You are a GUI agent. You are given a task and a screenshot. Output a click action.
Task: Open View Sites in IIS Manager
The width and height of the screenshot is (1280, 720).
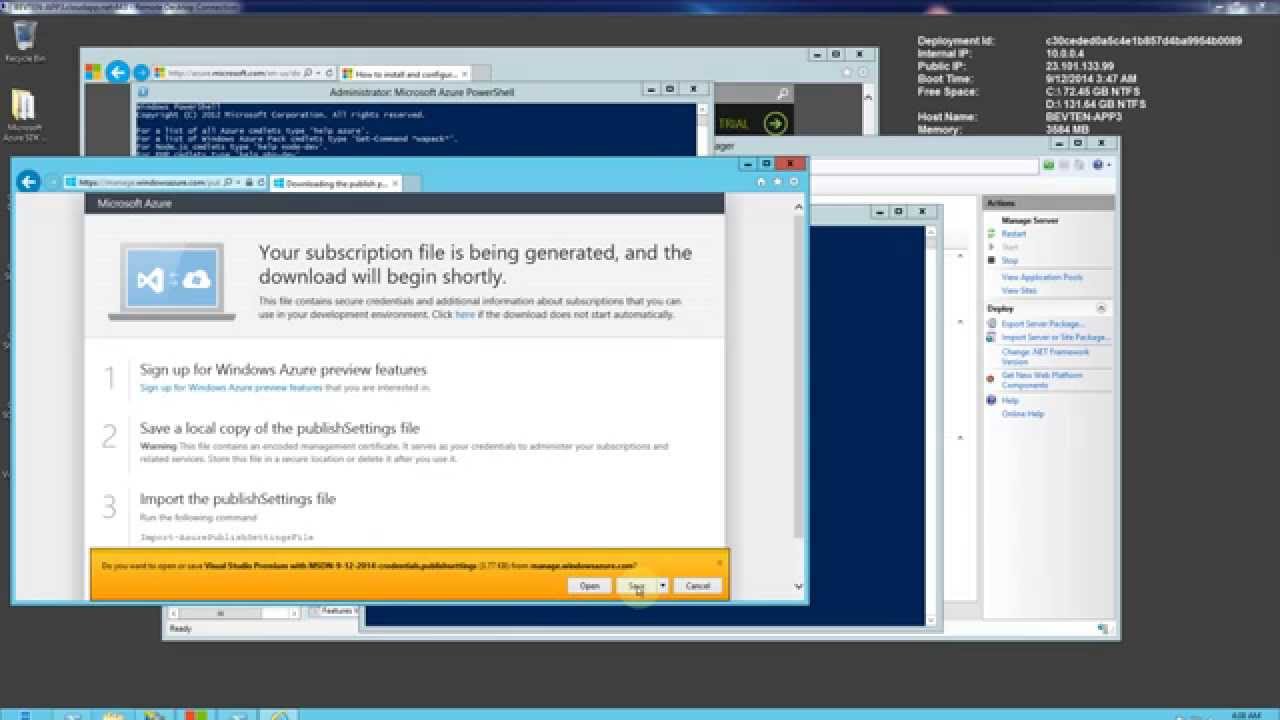tap(1019, 290)
